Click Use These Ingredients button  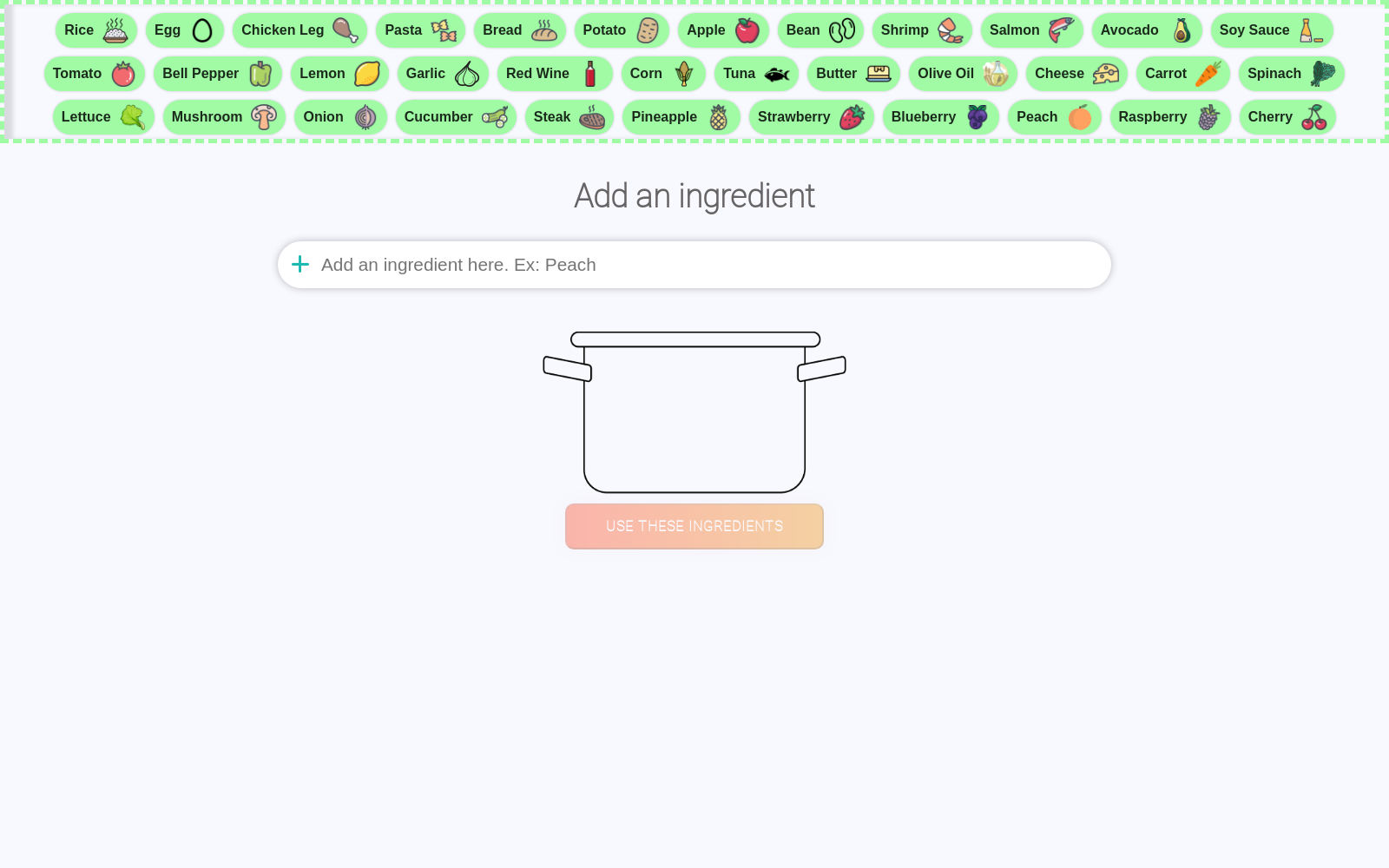tap(694, 526)
